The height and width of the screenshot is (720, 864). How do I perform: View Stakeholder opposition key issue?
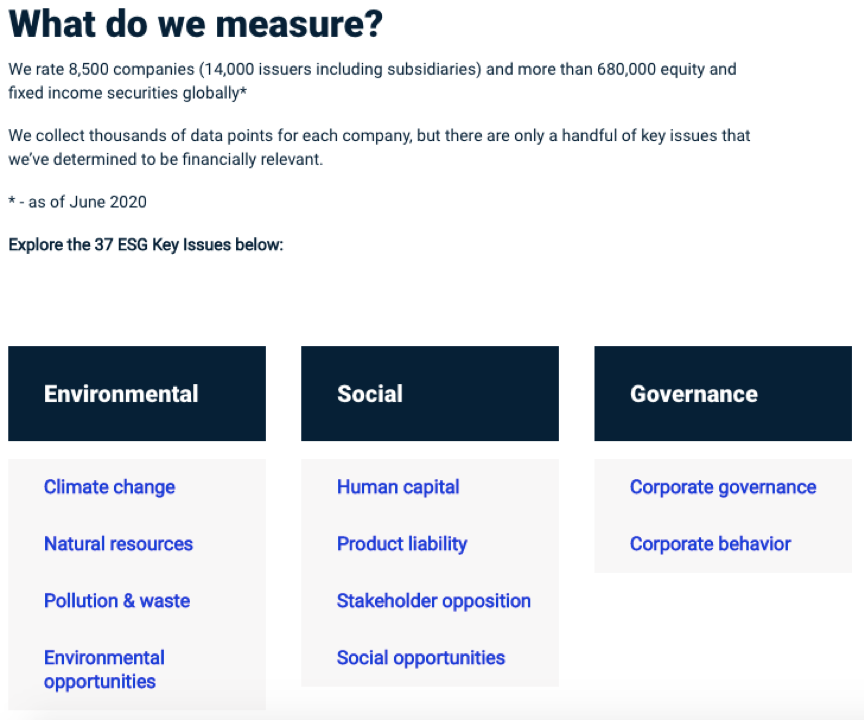[x=433, y=601]
